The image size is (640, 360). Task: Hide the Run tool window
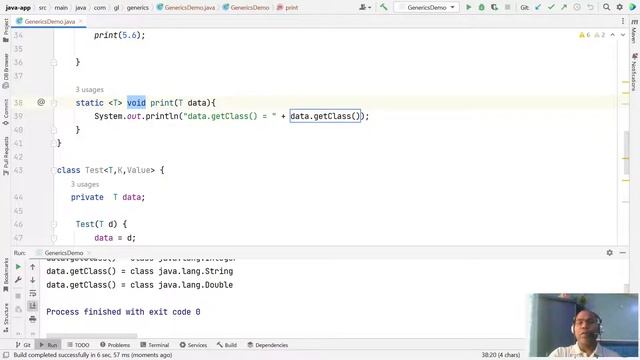(x=622, y=253)
